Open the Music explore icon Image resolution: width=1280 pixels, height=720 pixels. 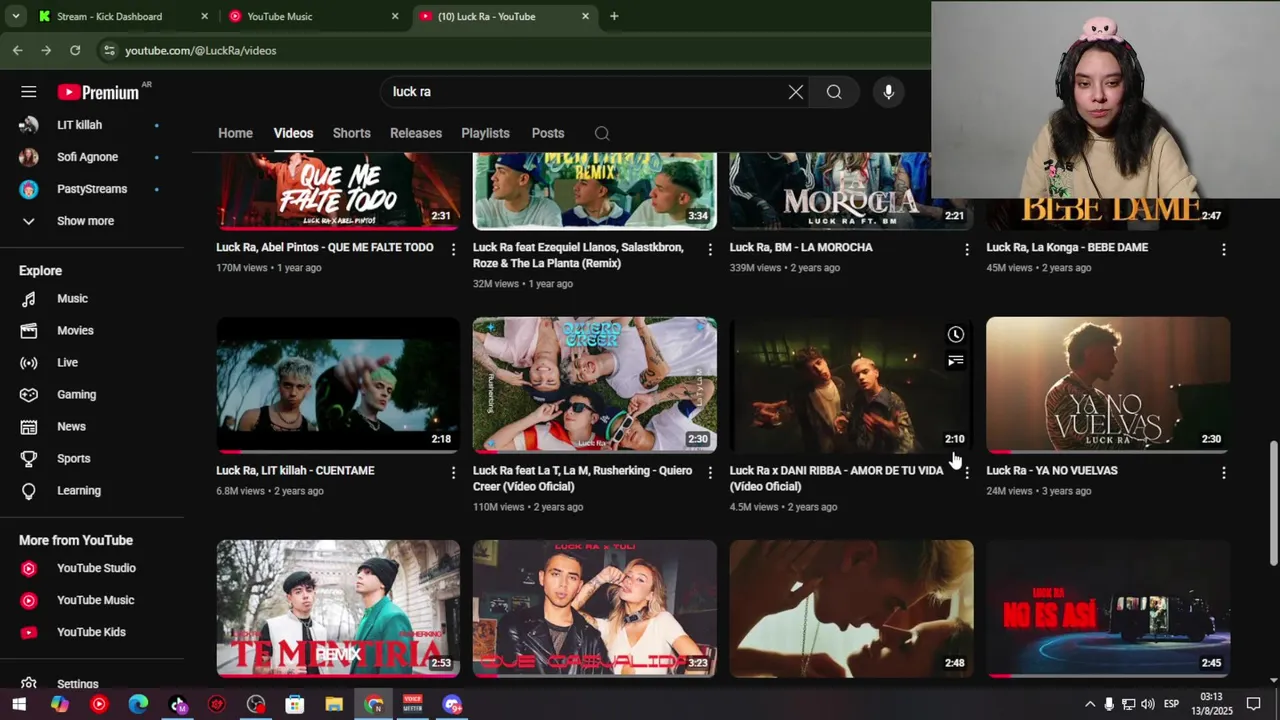(29, 299)
